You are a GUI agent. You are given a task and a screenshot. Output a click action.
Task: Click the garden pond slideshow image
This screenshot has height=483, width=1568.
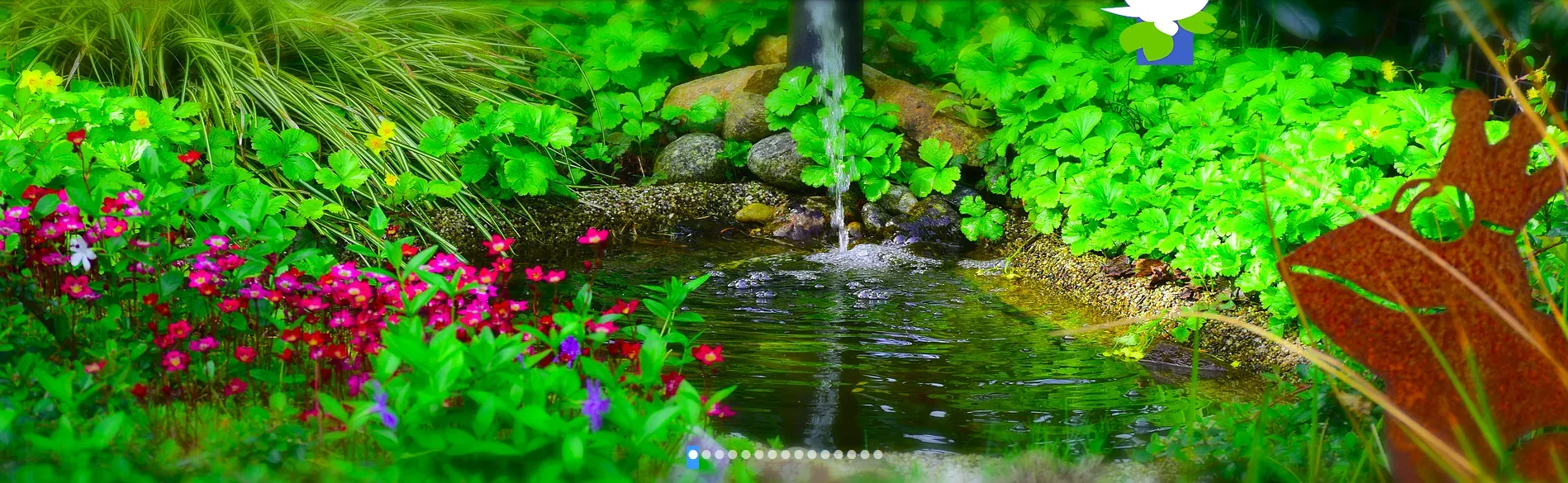(x=784, y=241)
